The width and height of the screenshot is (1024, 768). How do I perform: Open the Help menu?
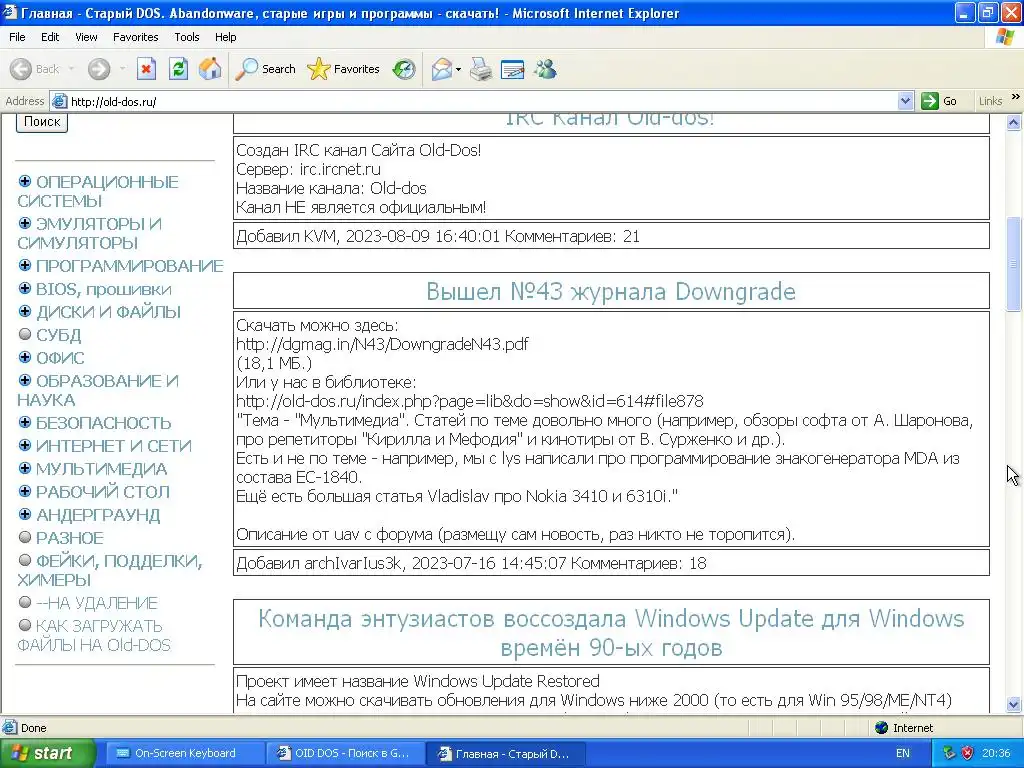pyautogui.click(x=225, y=37)
